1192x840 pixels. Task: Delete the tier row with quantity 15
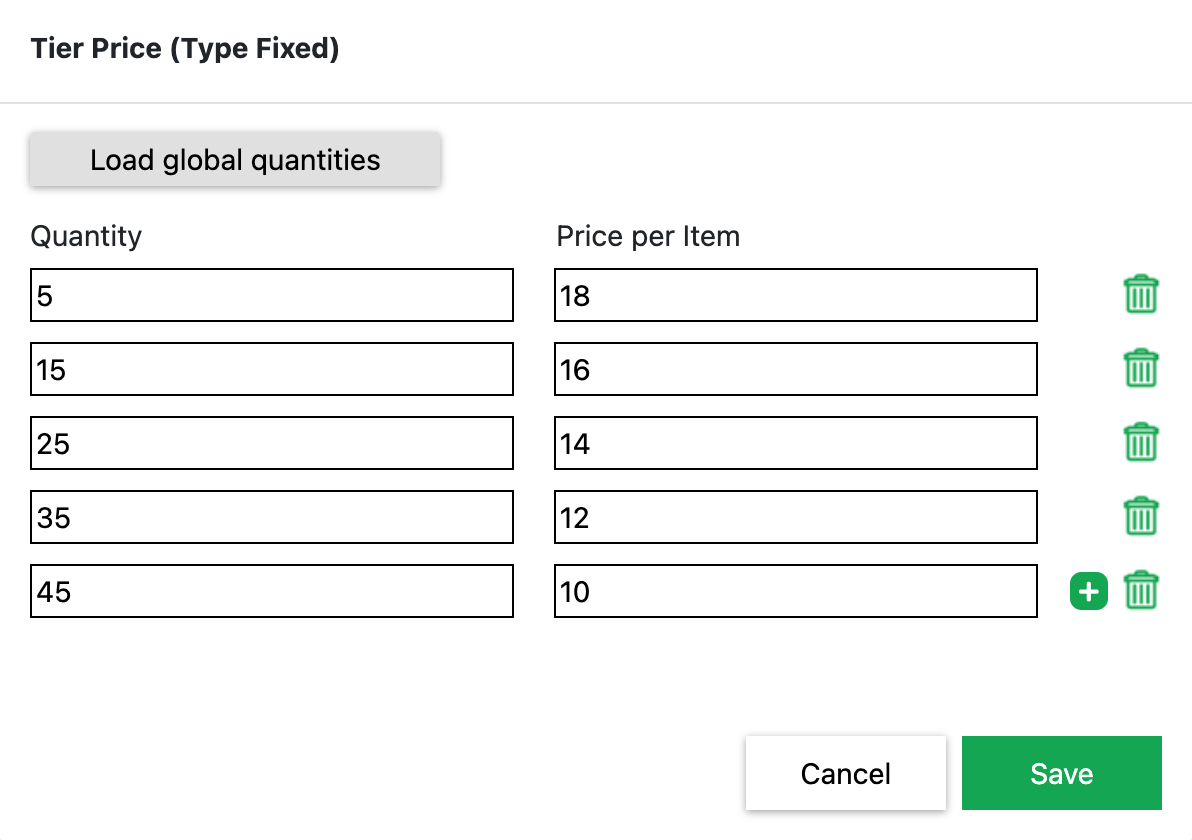[x=1141, y=369]
